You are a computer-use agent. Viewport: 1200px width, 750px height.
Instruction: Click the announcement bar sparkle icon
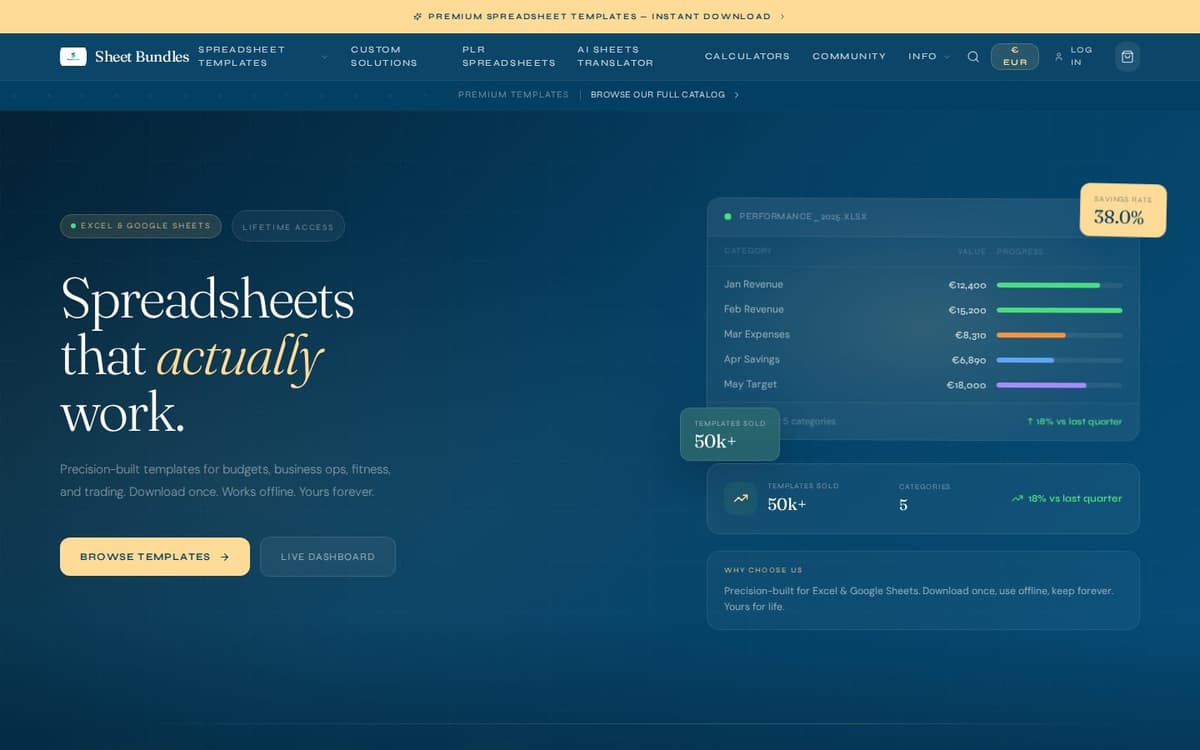tap(418, 16)
